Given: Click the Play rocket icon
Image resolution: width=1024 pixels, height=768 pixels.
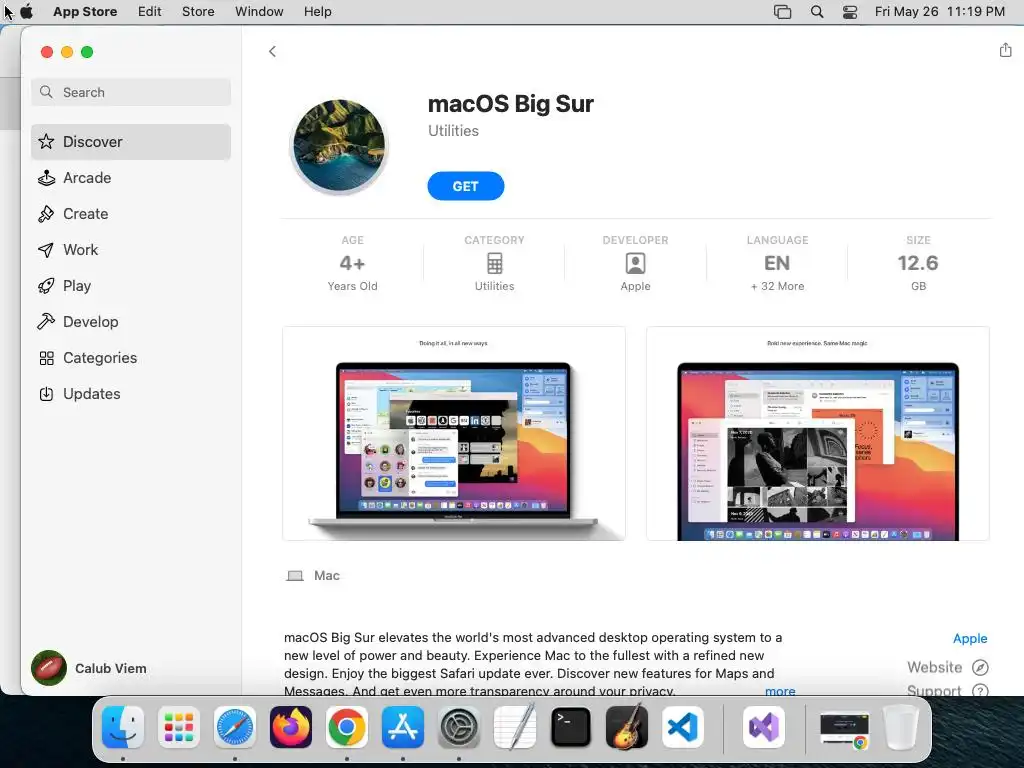Looking at the screenshot, I should [x=46, y=285].
